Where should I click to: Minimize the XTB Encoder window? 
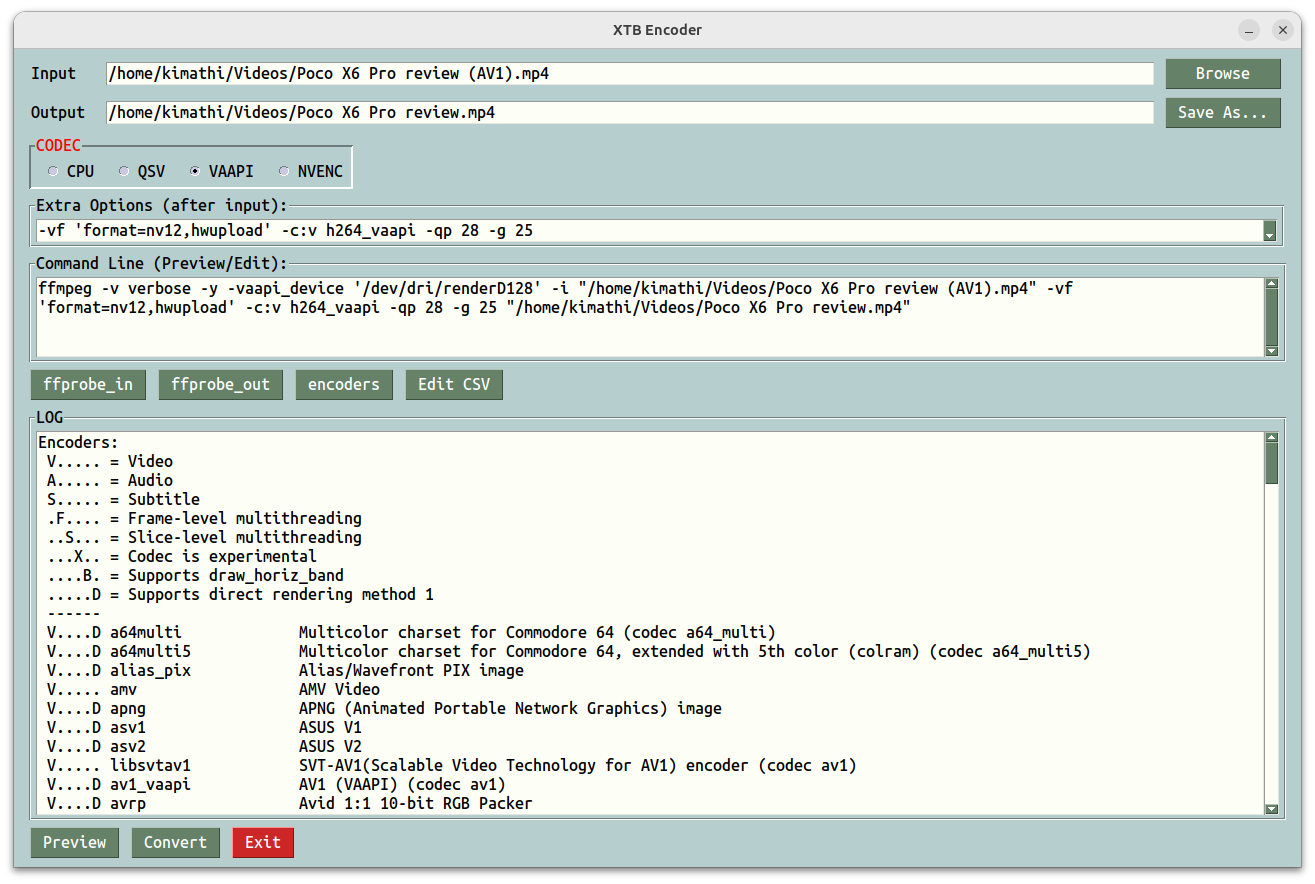(x=1249, y=30)
